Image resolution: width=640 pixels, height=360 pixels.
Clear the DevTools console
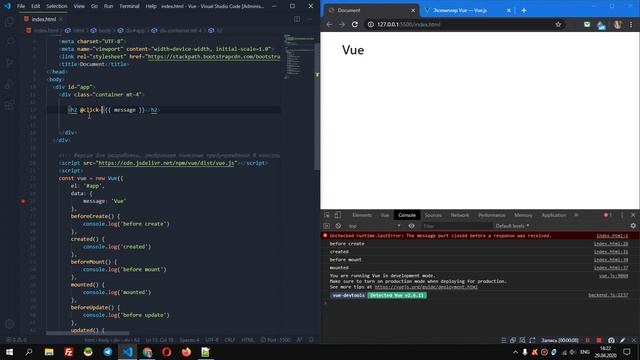click(x=338, y=226)
